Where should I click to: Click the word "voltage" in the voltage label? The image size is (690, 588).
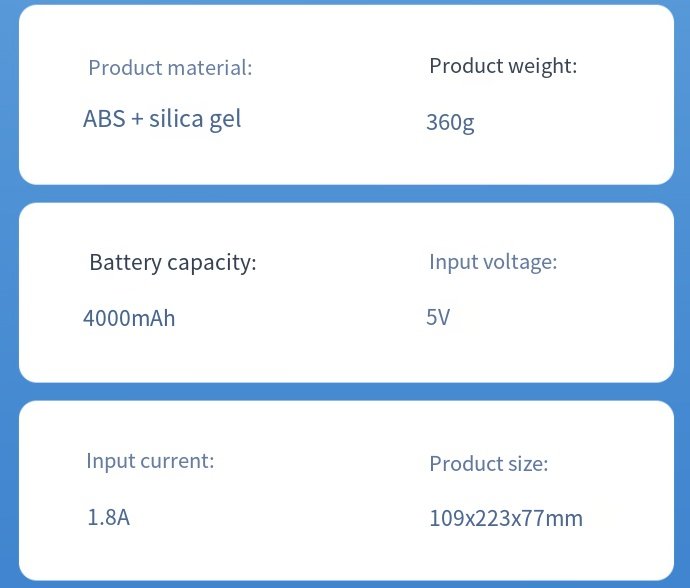coord(520,262)
